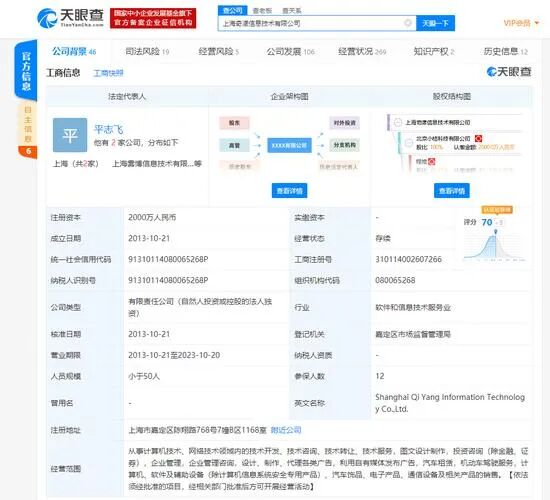This screenshot has width=550, height=500.
Task: Click the Tianyancha logo at top left
Action: click(x=70, y=18)
